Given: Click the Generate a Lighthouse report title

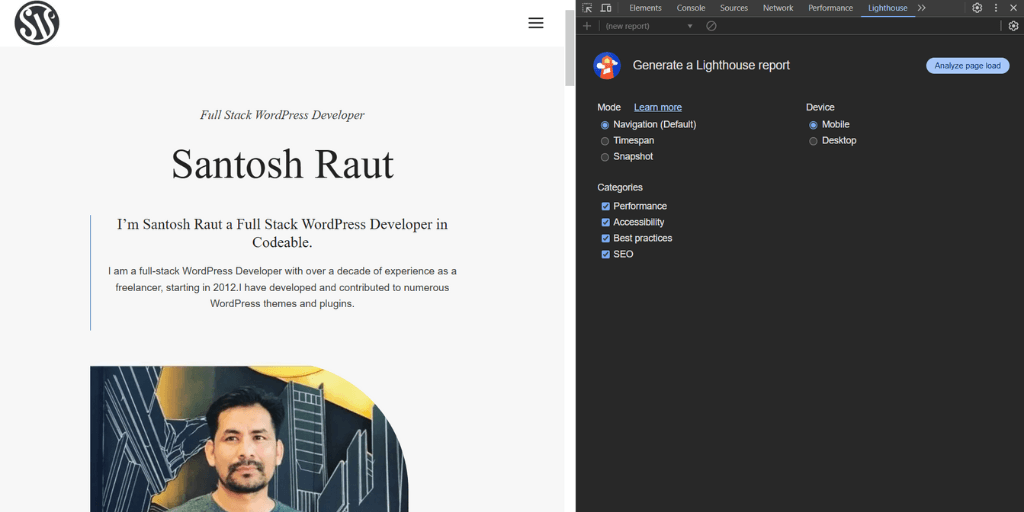Looking at the screenshot, I should coord(711,65).
